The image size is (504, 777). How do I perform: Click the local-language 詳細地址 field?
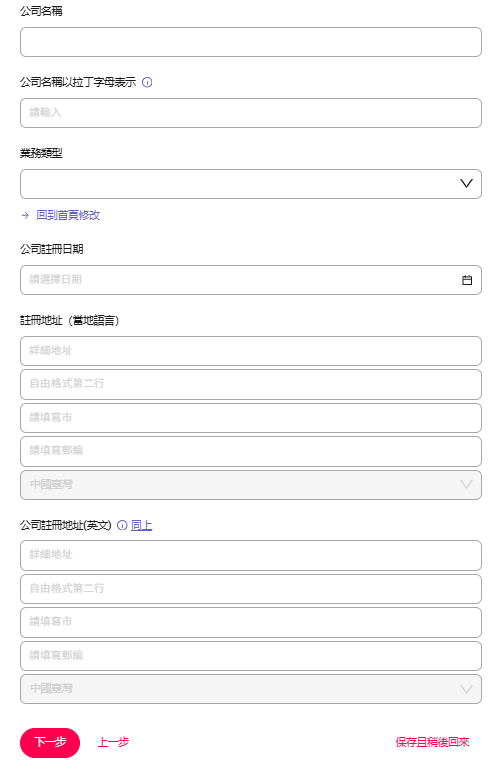pos(251,351)
